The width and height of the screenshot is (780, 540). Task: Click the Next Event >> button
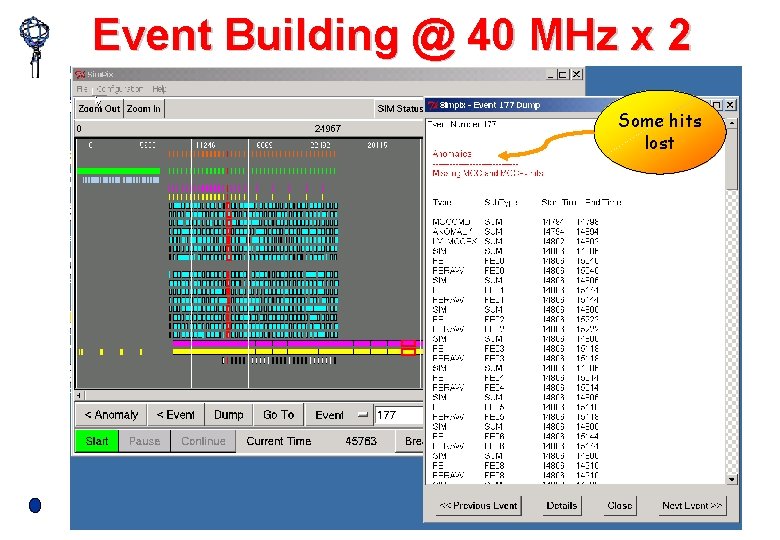[691, 506]
